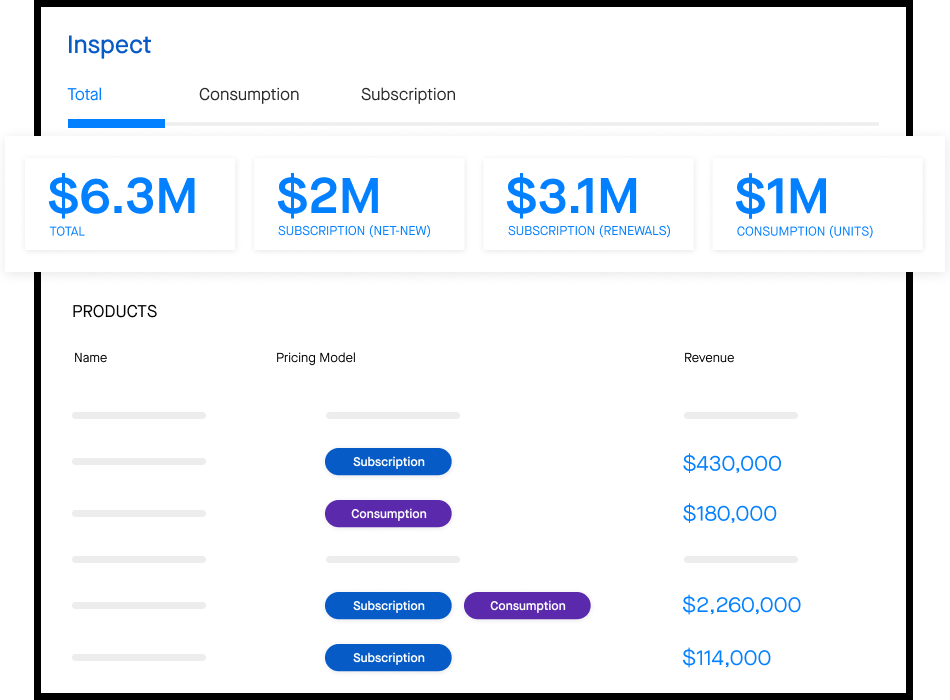Click the $430,000 revenue value
This screenshot has height=700, width=950.
(x=732, y=464)
